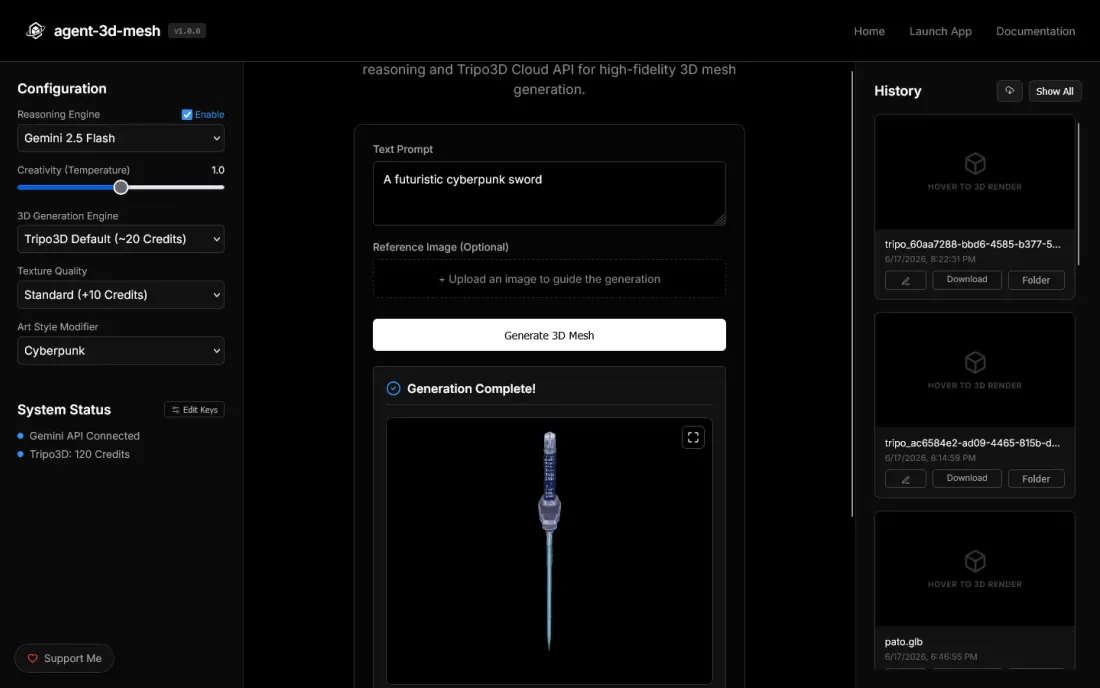Click the Generation Complete checkmark icon
The image size is (1100, 688).
(394, 389)
